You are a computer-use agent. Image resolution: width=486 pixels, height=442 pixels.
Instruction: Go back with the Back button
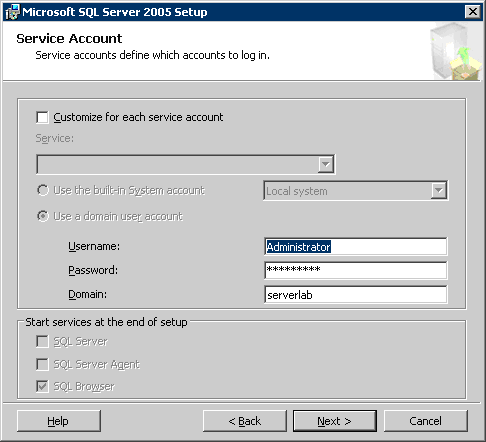tap(245, 421)
